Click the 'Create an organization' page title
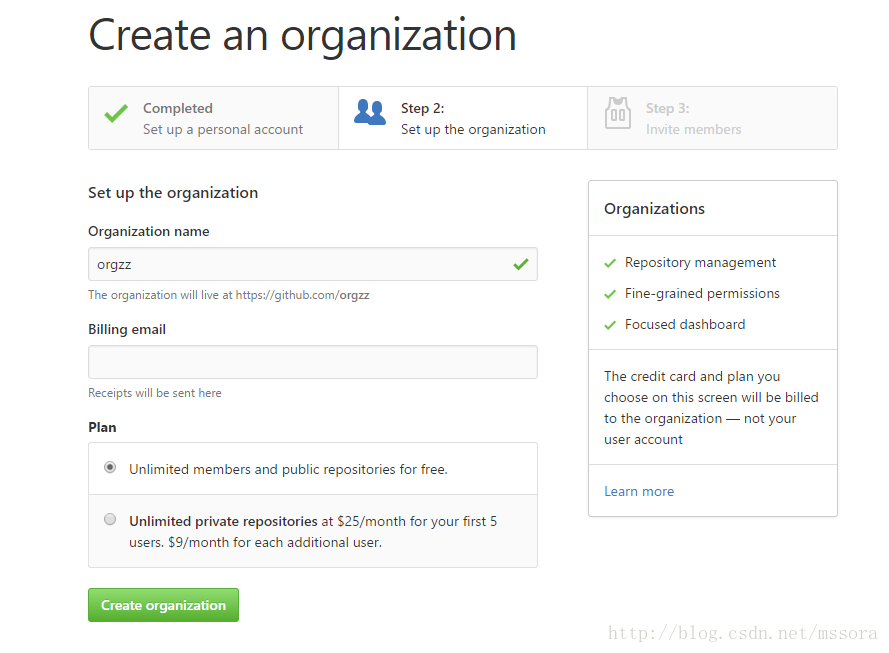This screenshot has width=889, height=653. point(302,35)
